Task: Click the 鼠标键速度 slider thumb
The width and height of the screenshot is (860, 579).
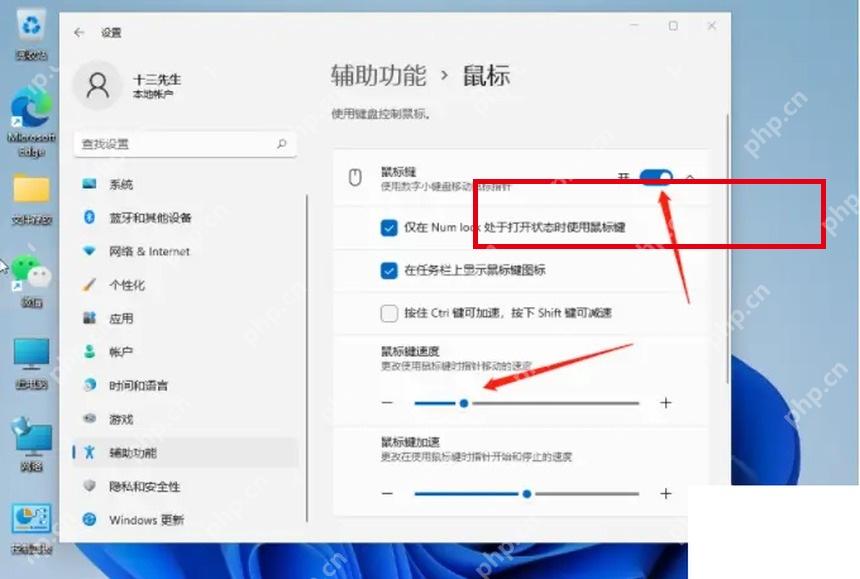Action: click(x=464, y=403)
